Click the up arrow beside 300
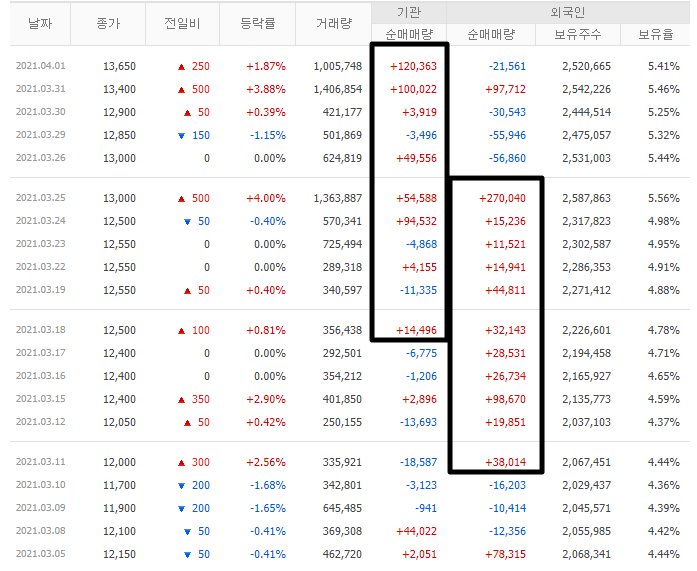This screenshot has width=697, height=571. point(181,463)
